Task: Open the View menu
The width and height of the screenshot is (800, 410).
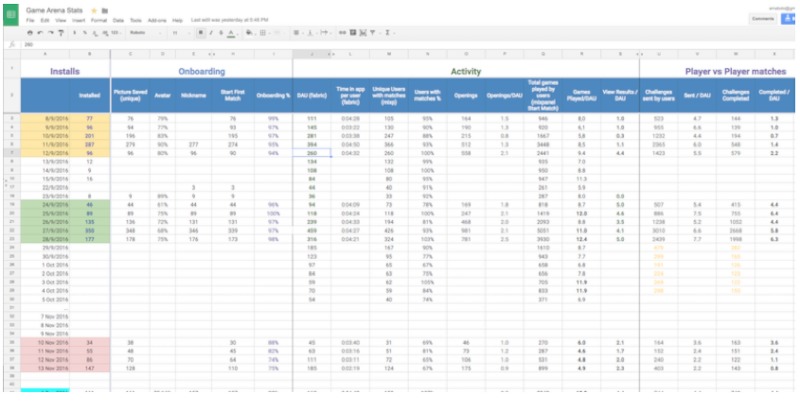Action: pos(61,20)
